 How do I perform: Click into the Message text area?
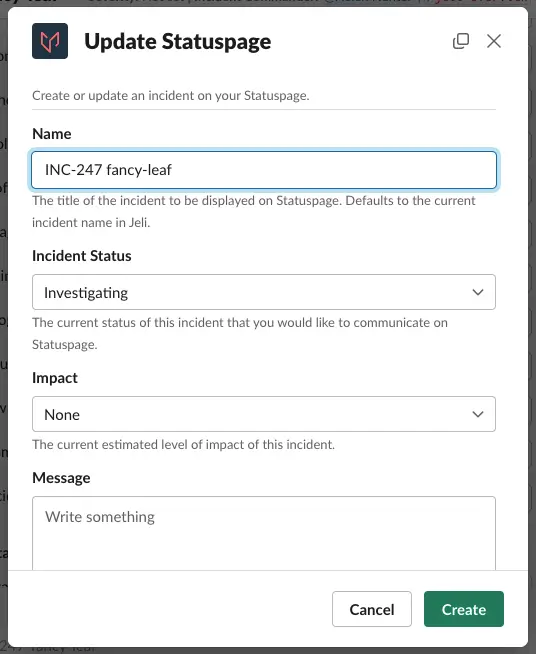[264, 533]
